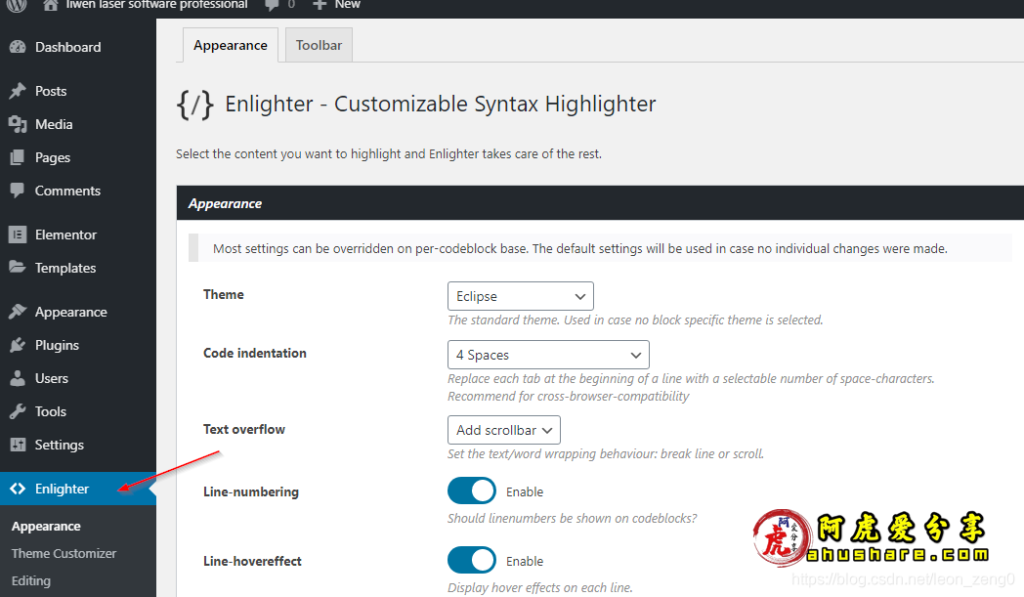The height and width of the screenshot is (597, 1024).
Task: Open the Media library
Action: point(52,124)
